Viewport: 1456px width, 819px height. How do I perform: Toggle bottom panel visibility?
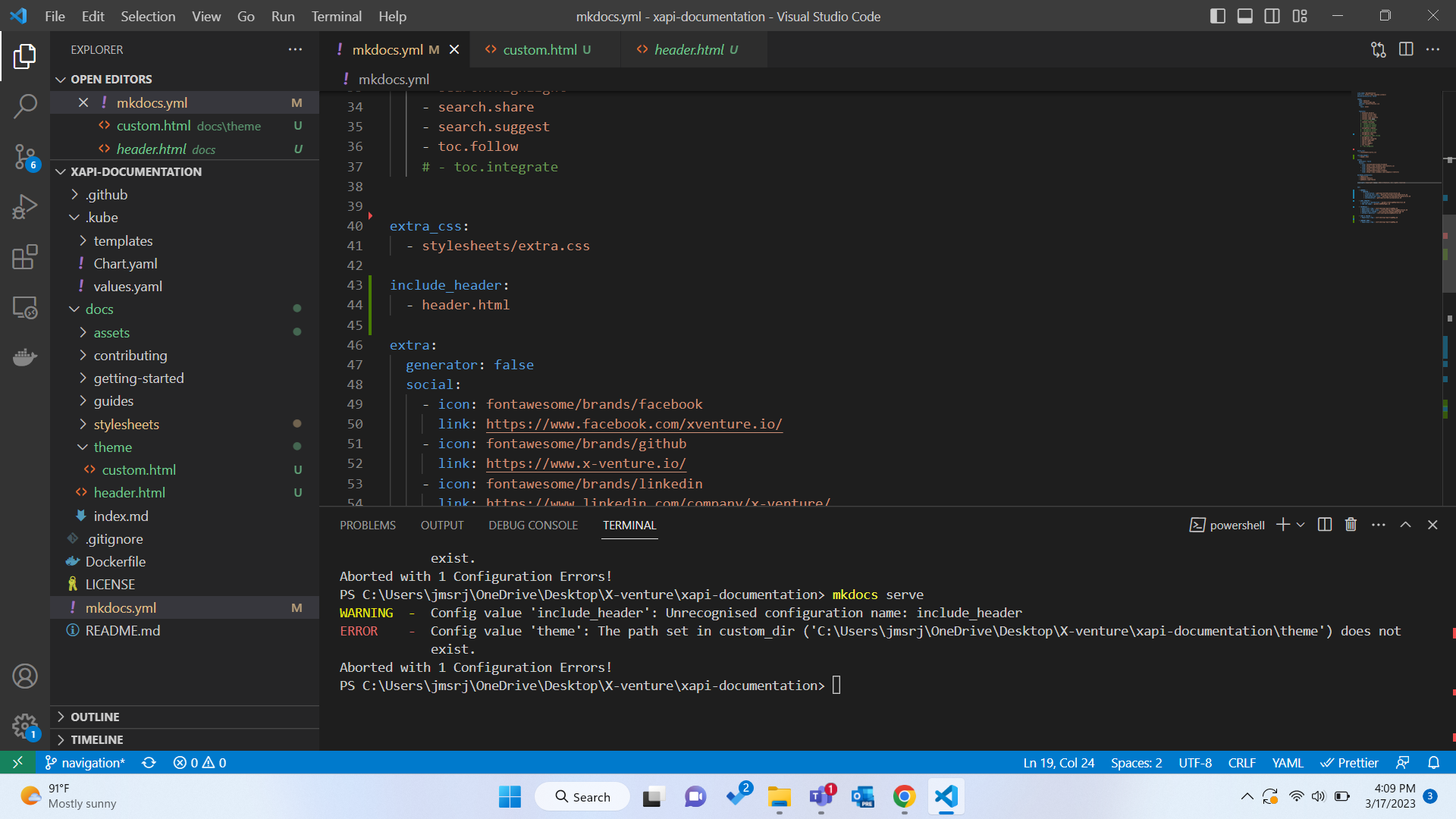point(1245,16)
